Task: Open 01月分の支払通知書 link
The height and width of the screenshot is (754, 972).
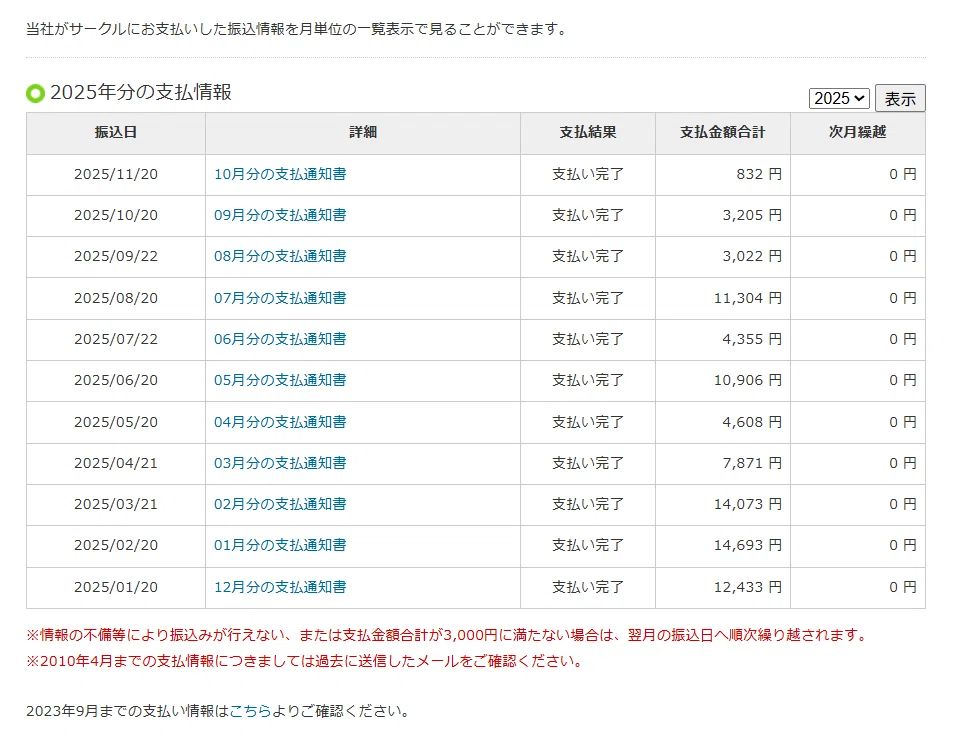Action: click(280, 545)
